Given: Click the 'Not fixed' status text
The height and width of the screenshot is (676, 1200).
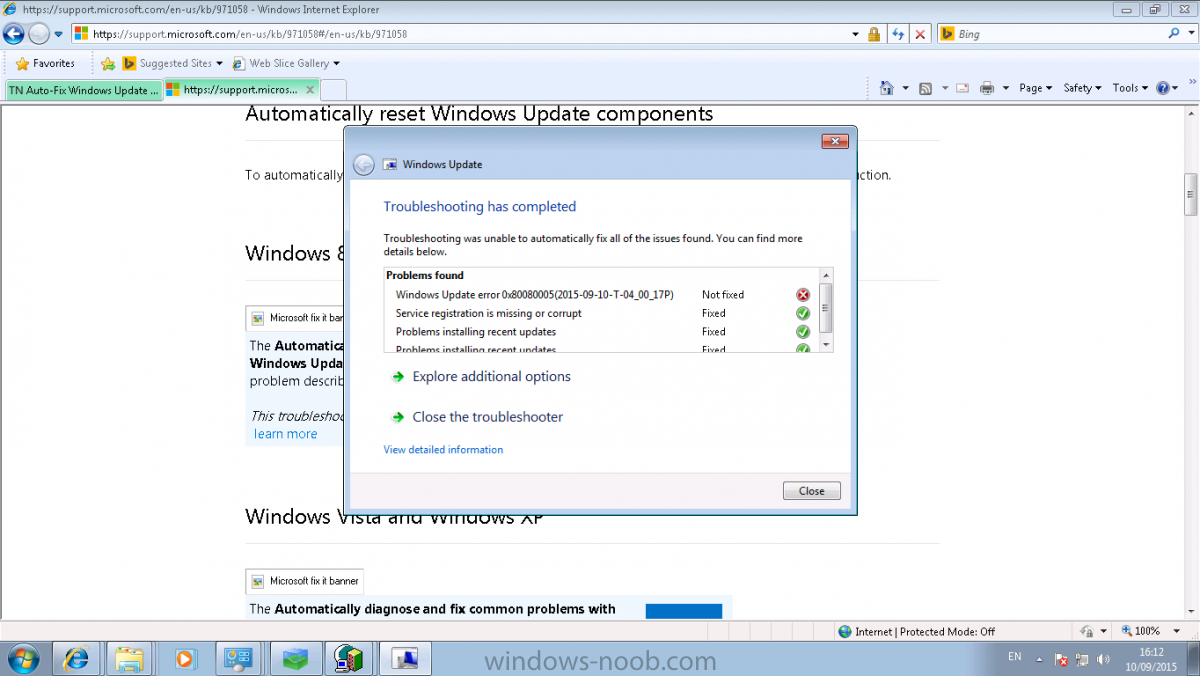Looking at the screenshot, I should pyautogui.click(x=723, y=295).
